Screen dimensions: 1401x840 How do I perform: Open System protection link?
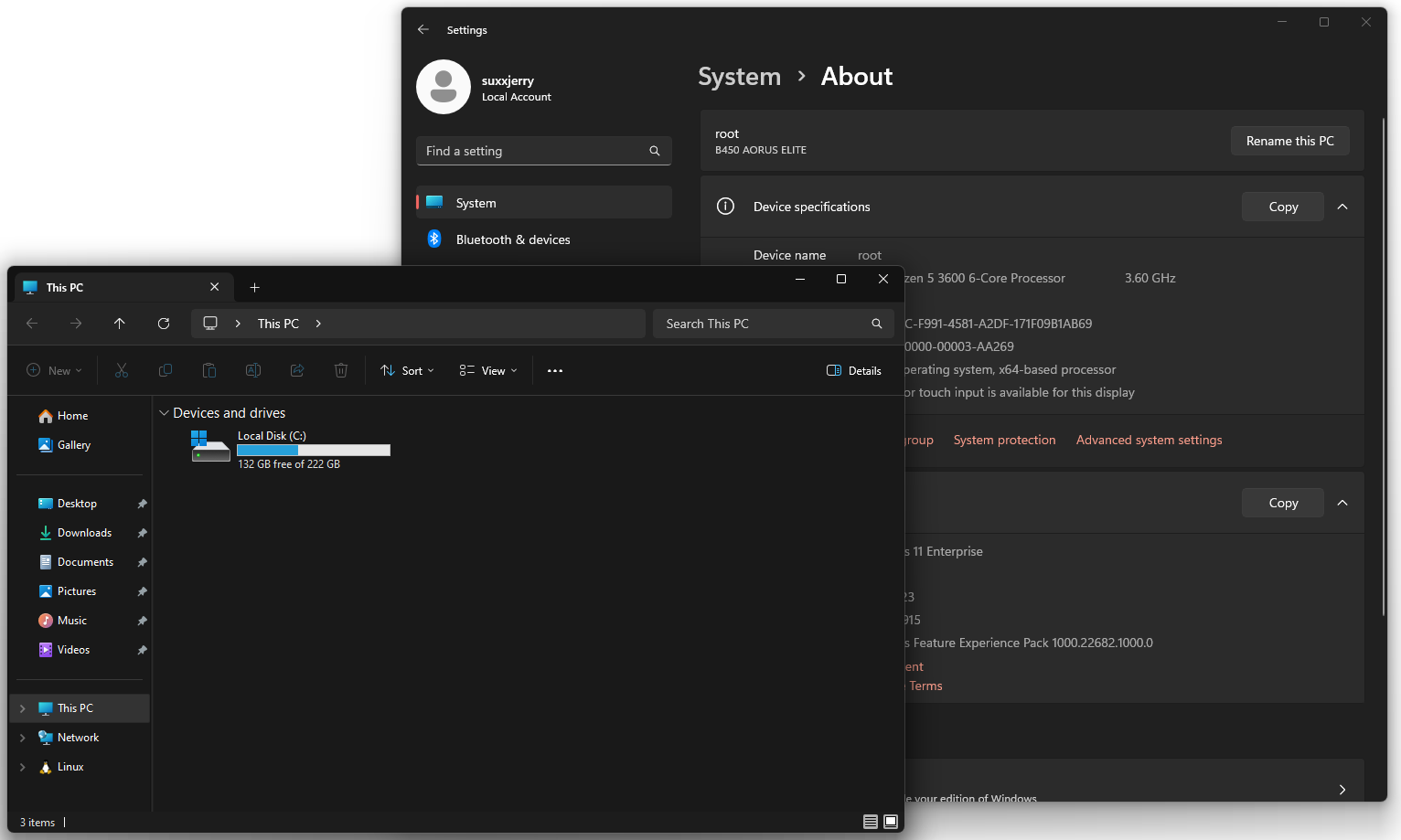click(1004, 440)
